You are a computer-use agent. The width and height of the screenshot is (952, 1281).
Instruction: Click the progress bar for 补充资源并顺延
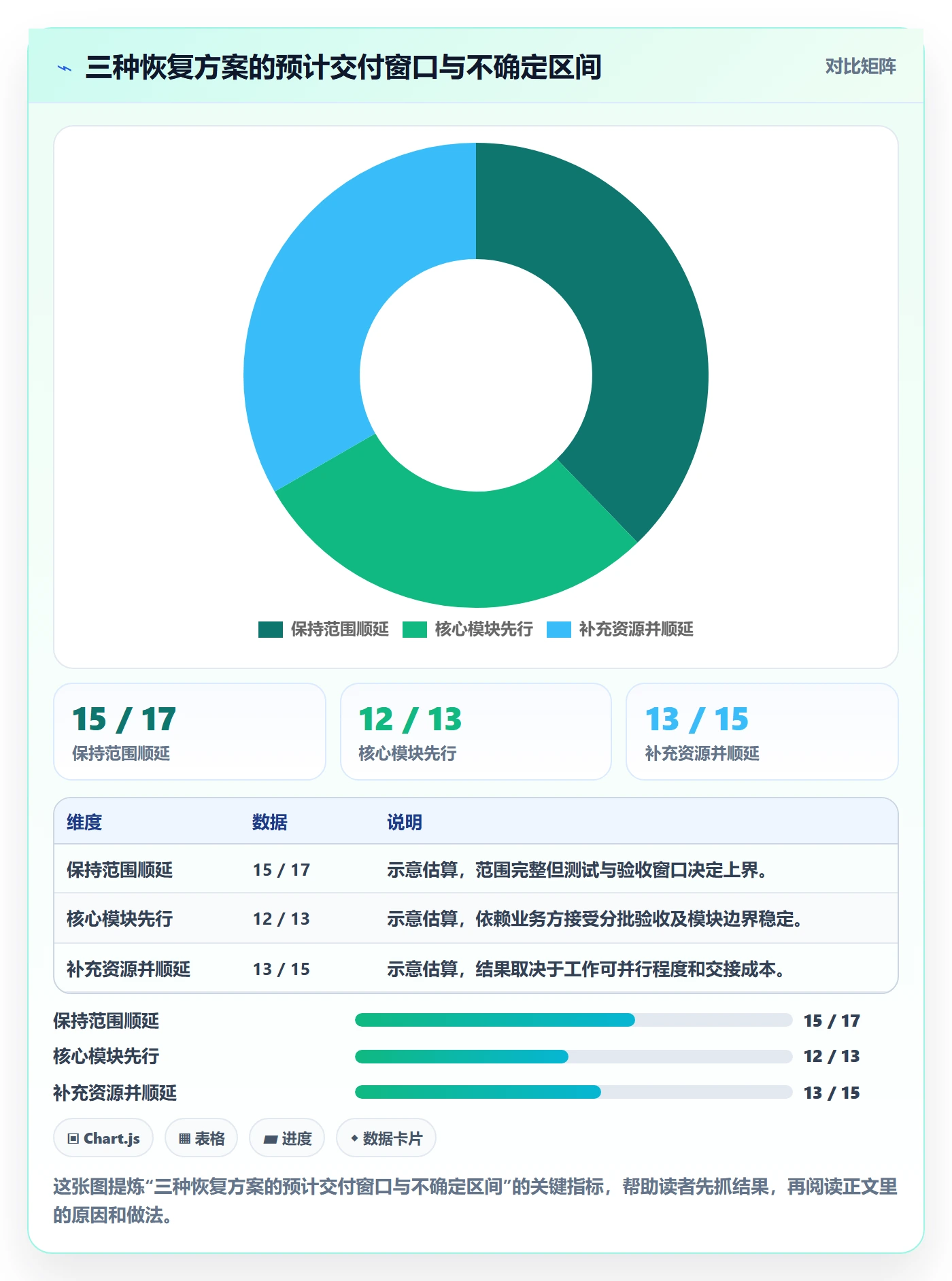[573, 1092]
